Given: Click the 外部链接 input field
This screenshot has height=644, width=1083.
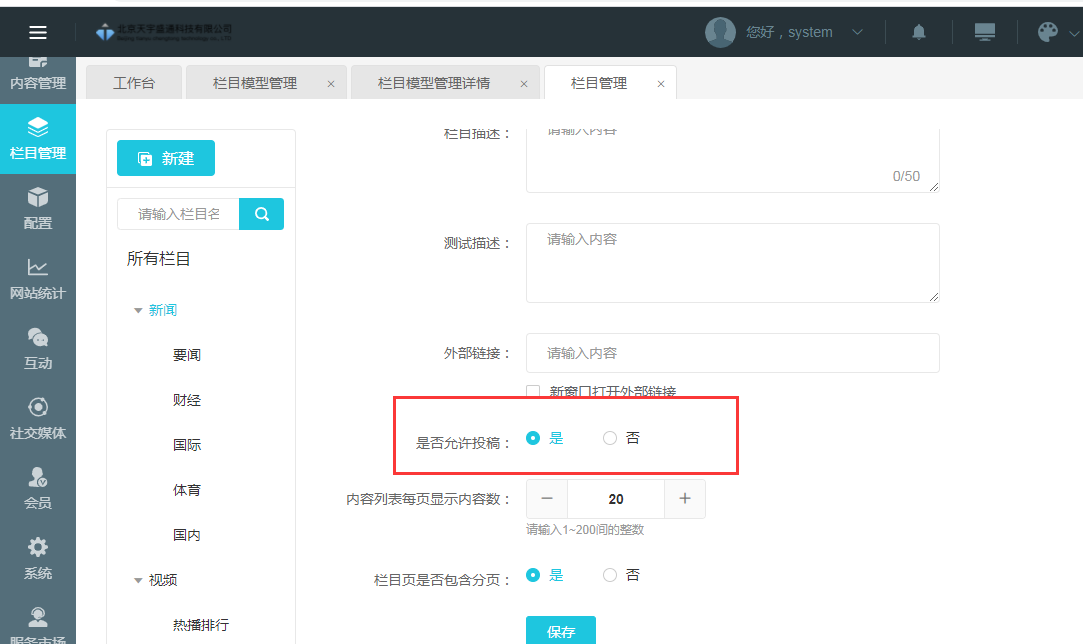Looking at the screenshot, I should (732, 353).
